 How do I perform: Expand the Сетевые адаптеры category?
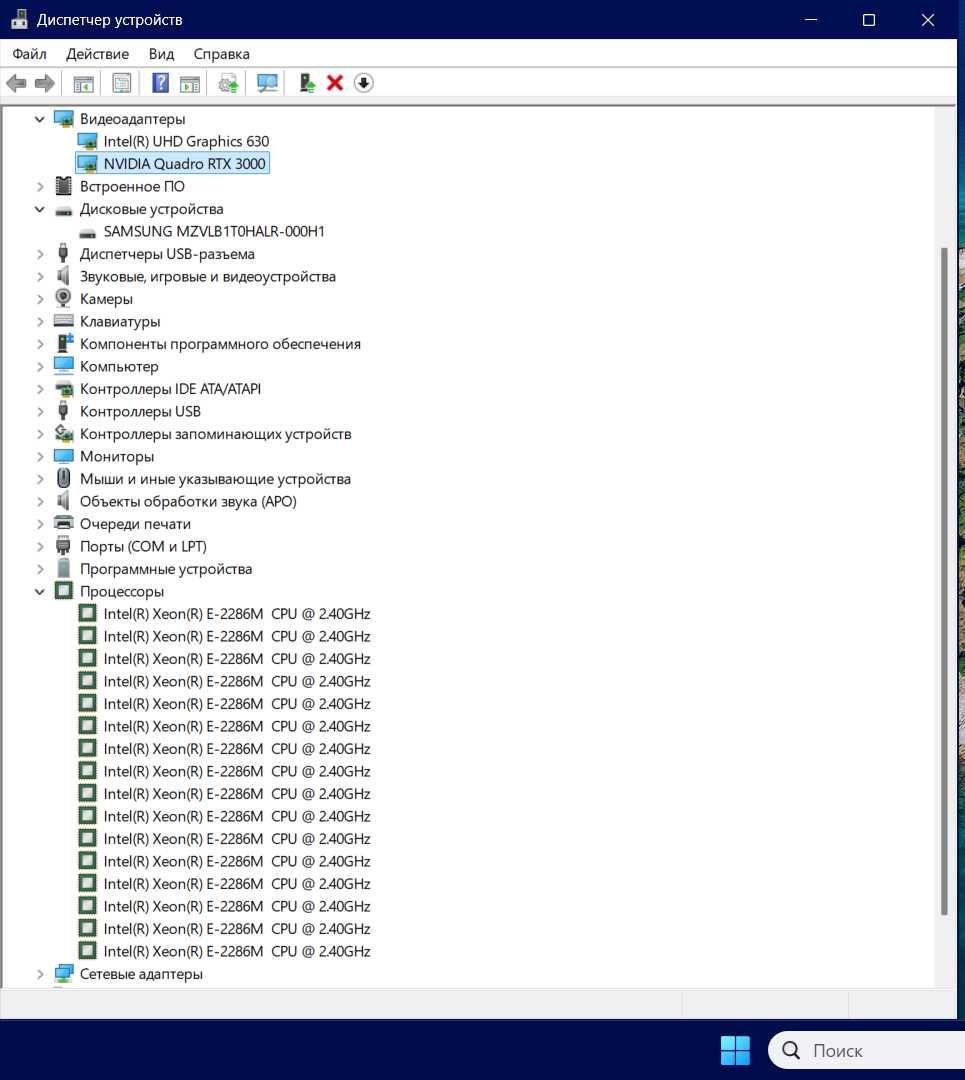pos(40,974)
